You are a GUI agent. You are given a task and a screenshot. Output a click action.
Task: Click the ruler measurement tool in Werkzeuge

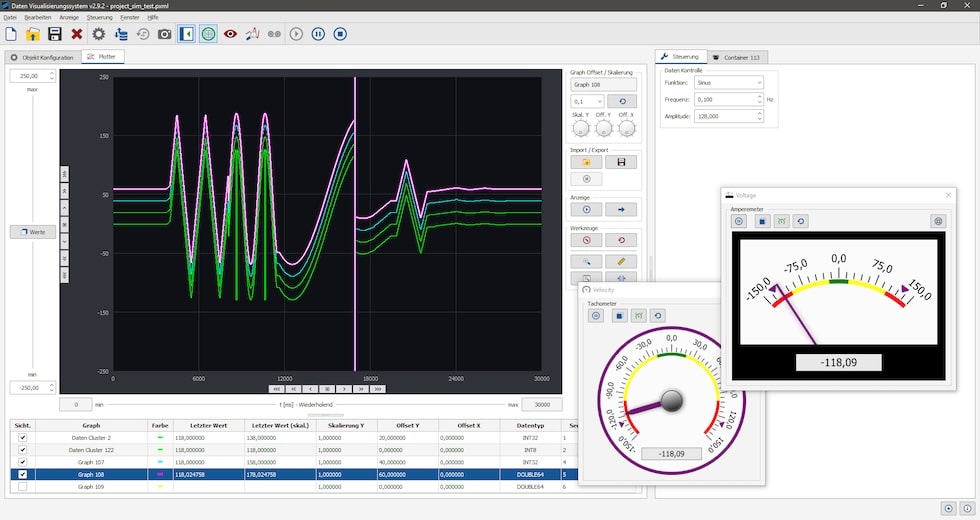pyautogui.click(x=621, y=262)
